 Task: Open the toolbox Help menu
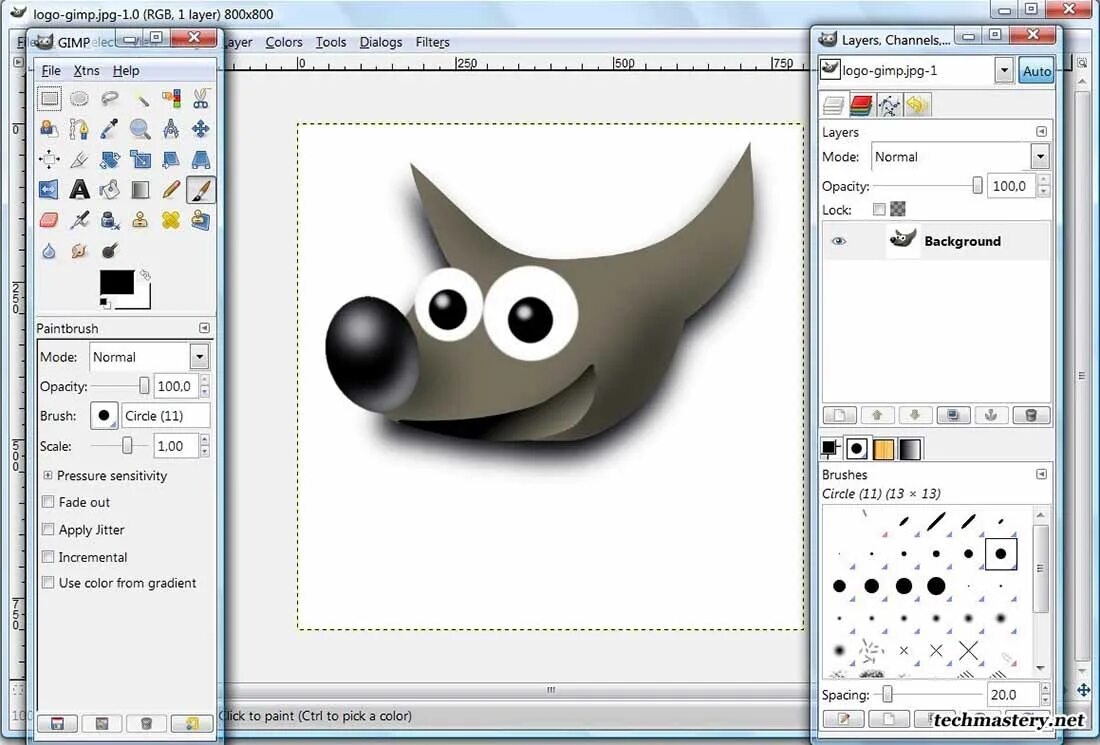pyautogui.click(x=126, y=70)
